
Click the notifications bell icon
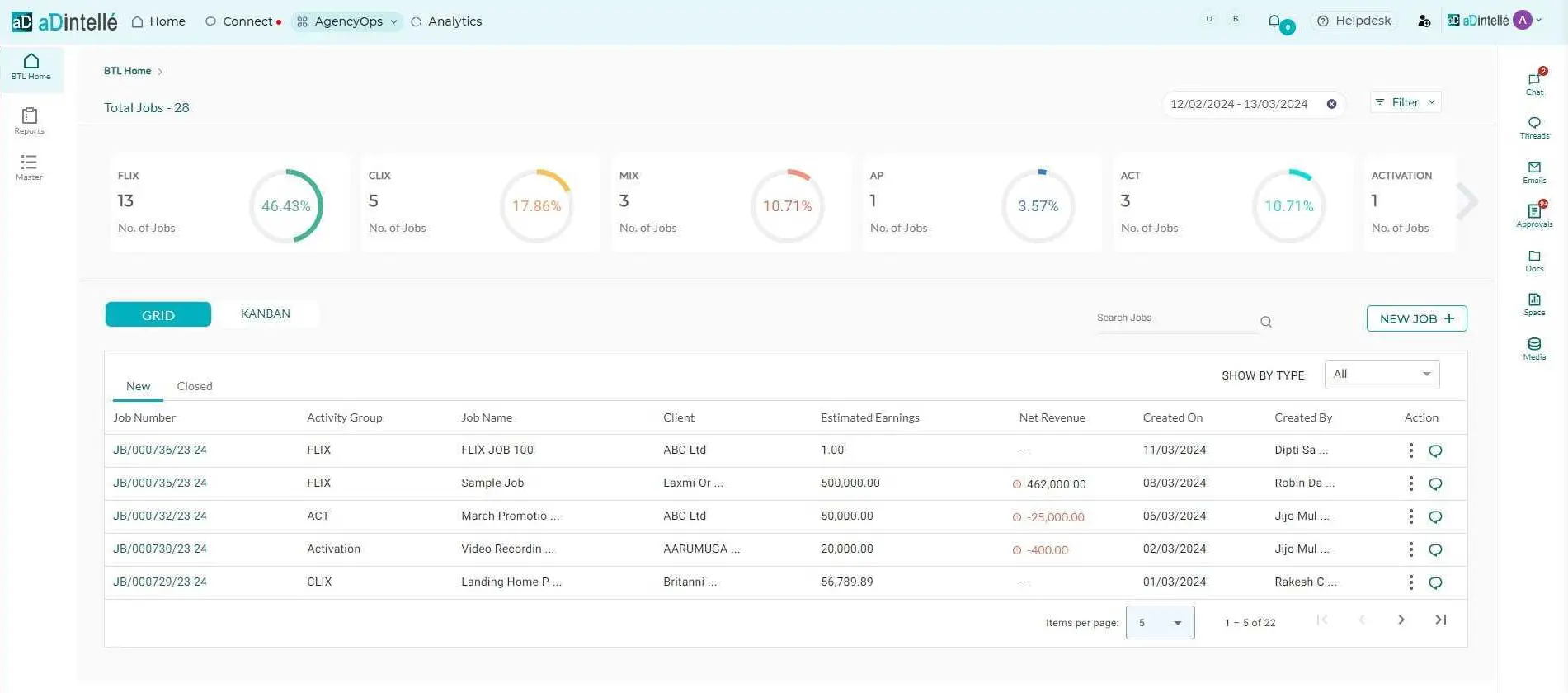click(x=1274, y=21)
